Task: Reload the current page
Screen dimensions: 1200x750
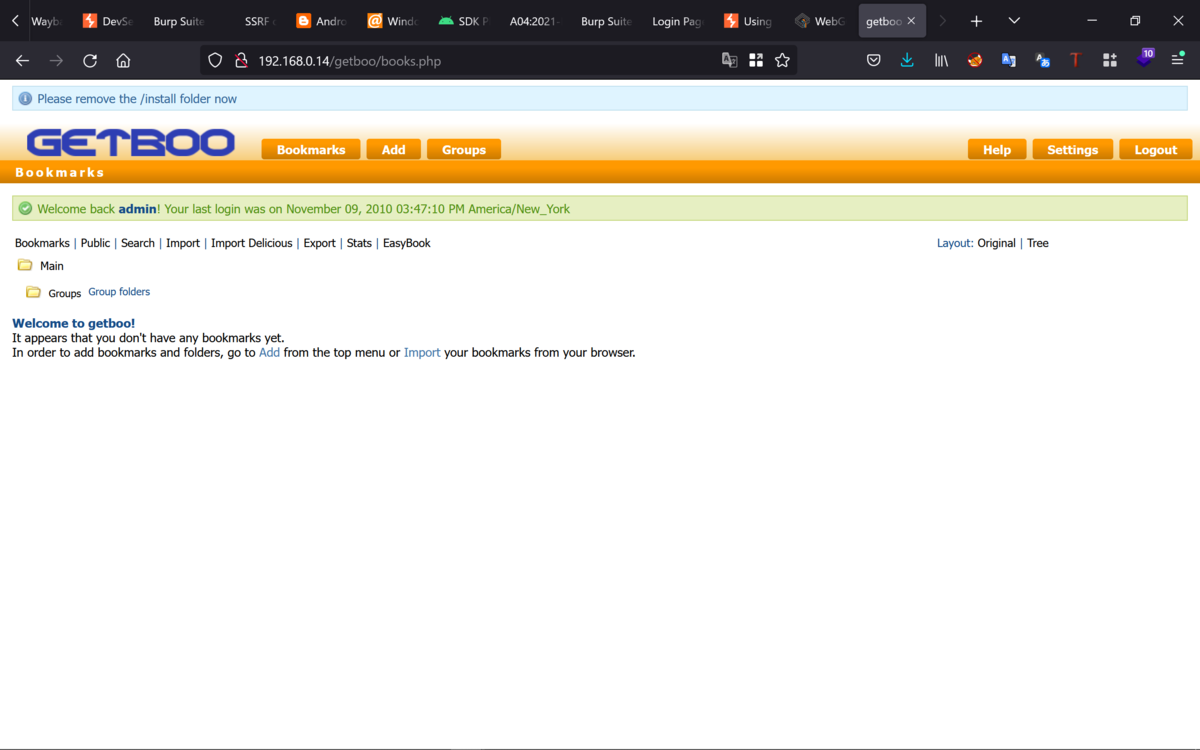Action: click(90, 60)
